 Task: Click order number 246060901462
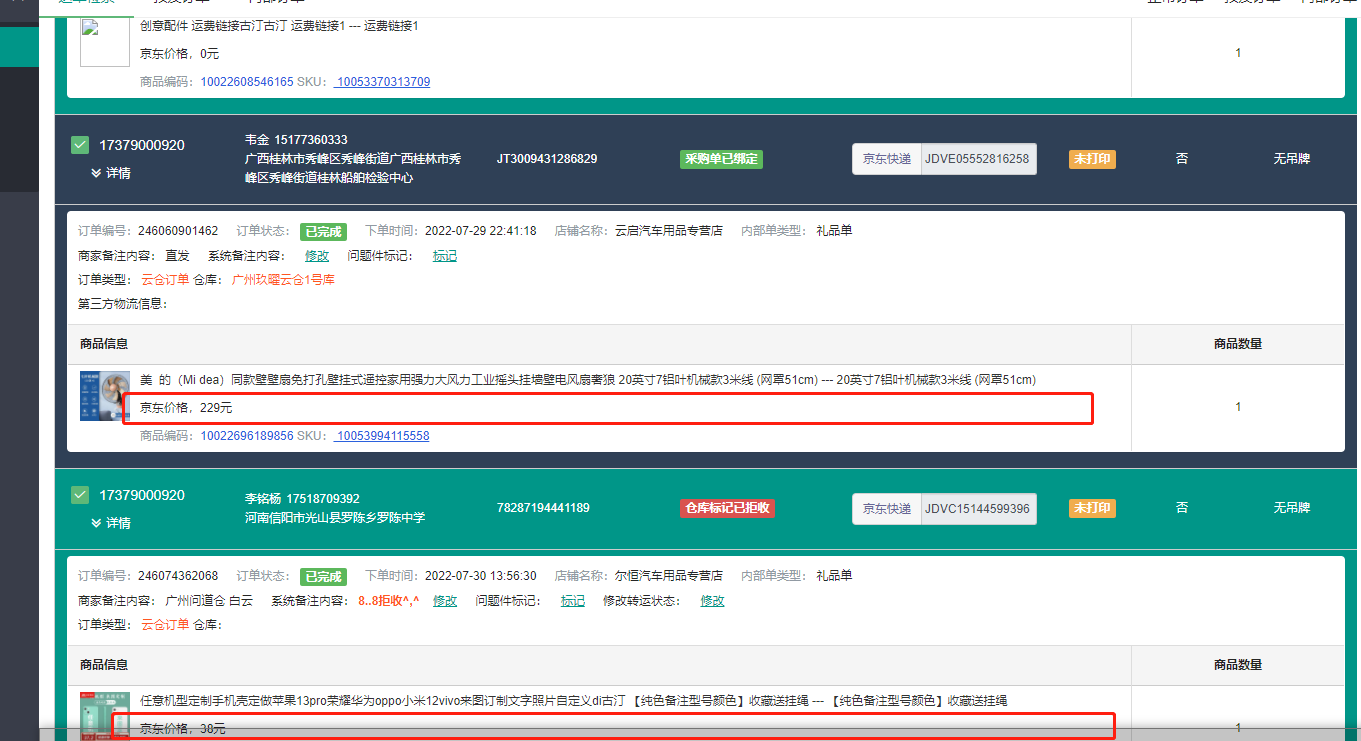[x=178, y=231]
